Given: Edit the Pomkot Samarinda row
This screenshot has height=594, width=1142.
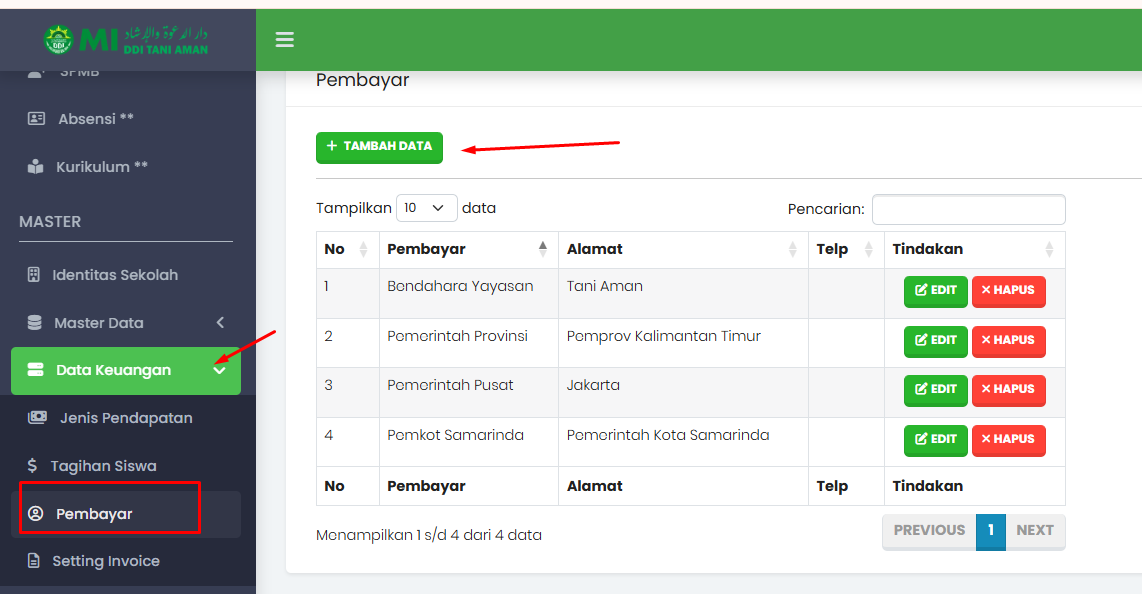Looking at the screenshot, I should [x=935, y=440].
